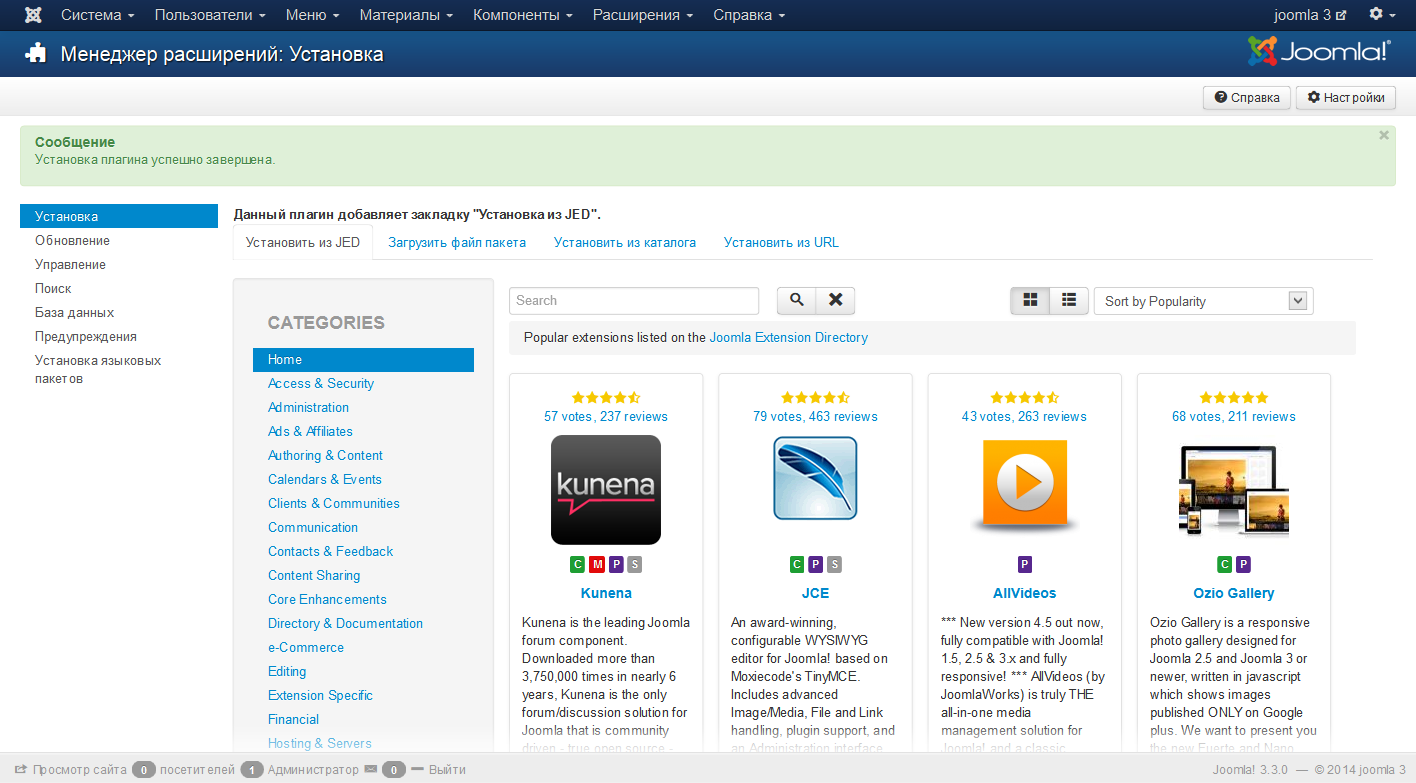The image size is (1416, 783).
Task: Switch to Установить из URL tab
Action: tap(781, 242)
